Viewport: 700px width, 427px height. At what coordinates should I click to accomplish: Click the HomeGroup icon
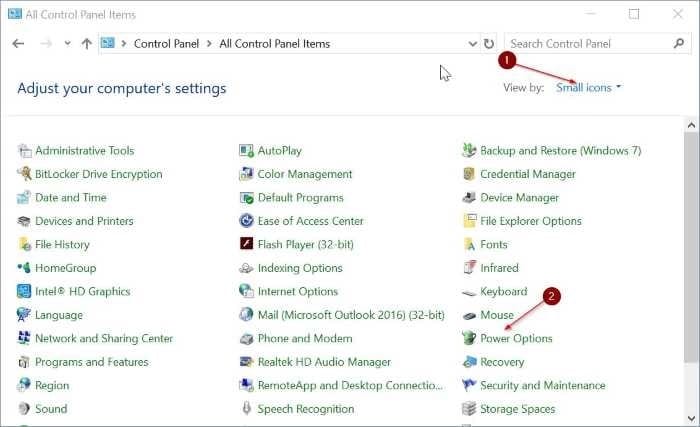coord(24,268)
